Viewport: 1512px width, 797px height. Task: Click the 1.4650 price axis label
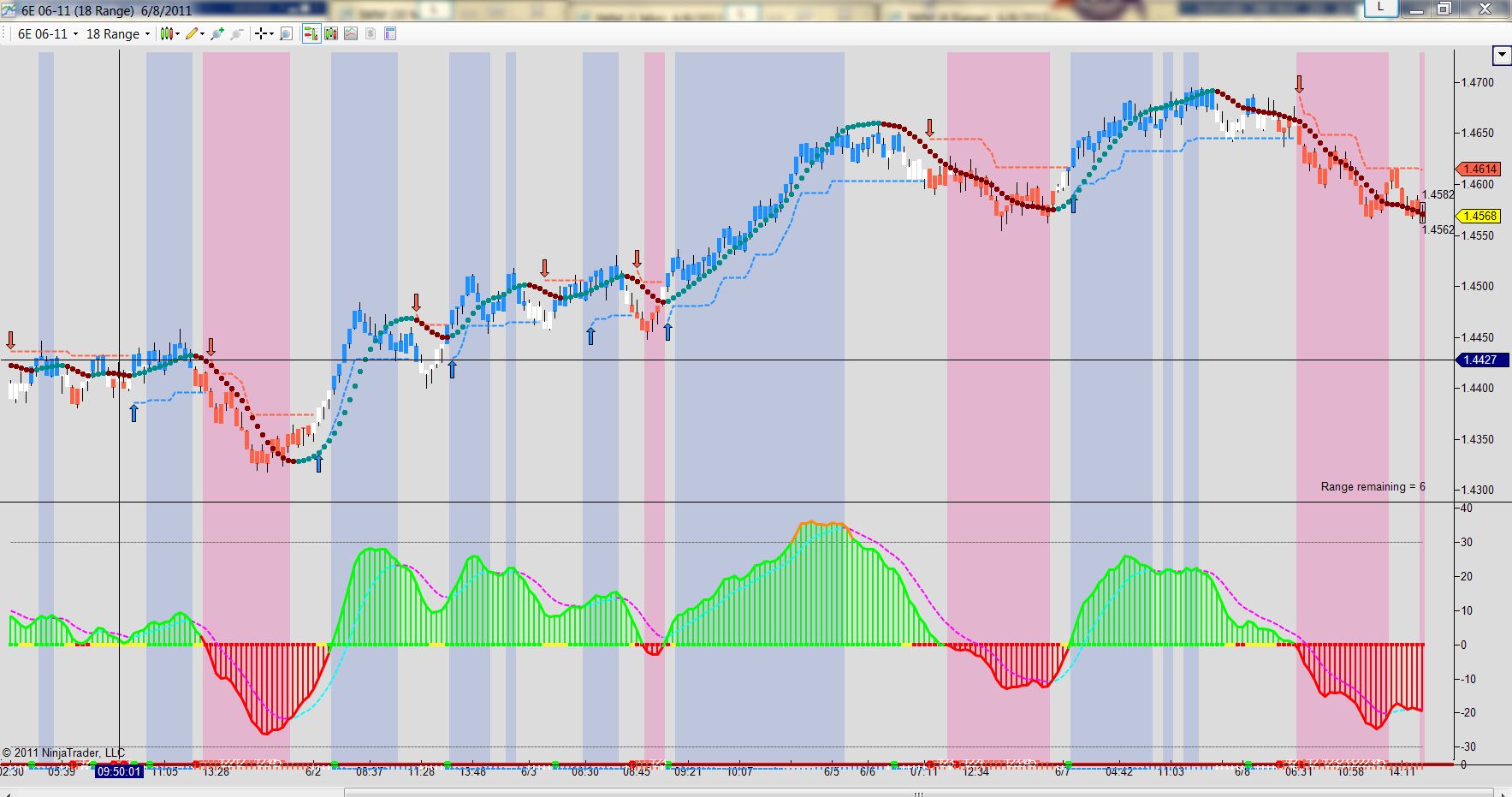1478,134
